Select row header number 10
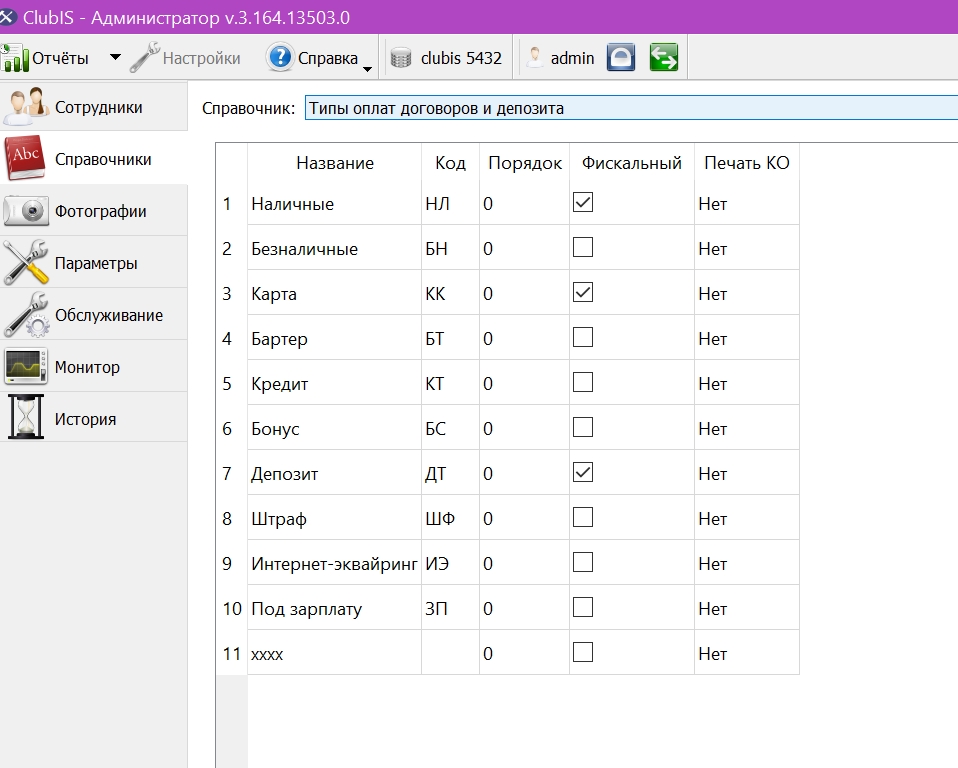This screenshot has width=958, height=768. (x=232, y=607)
